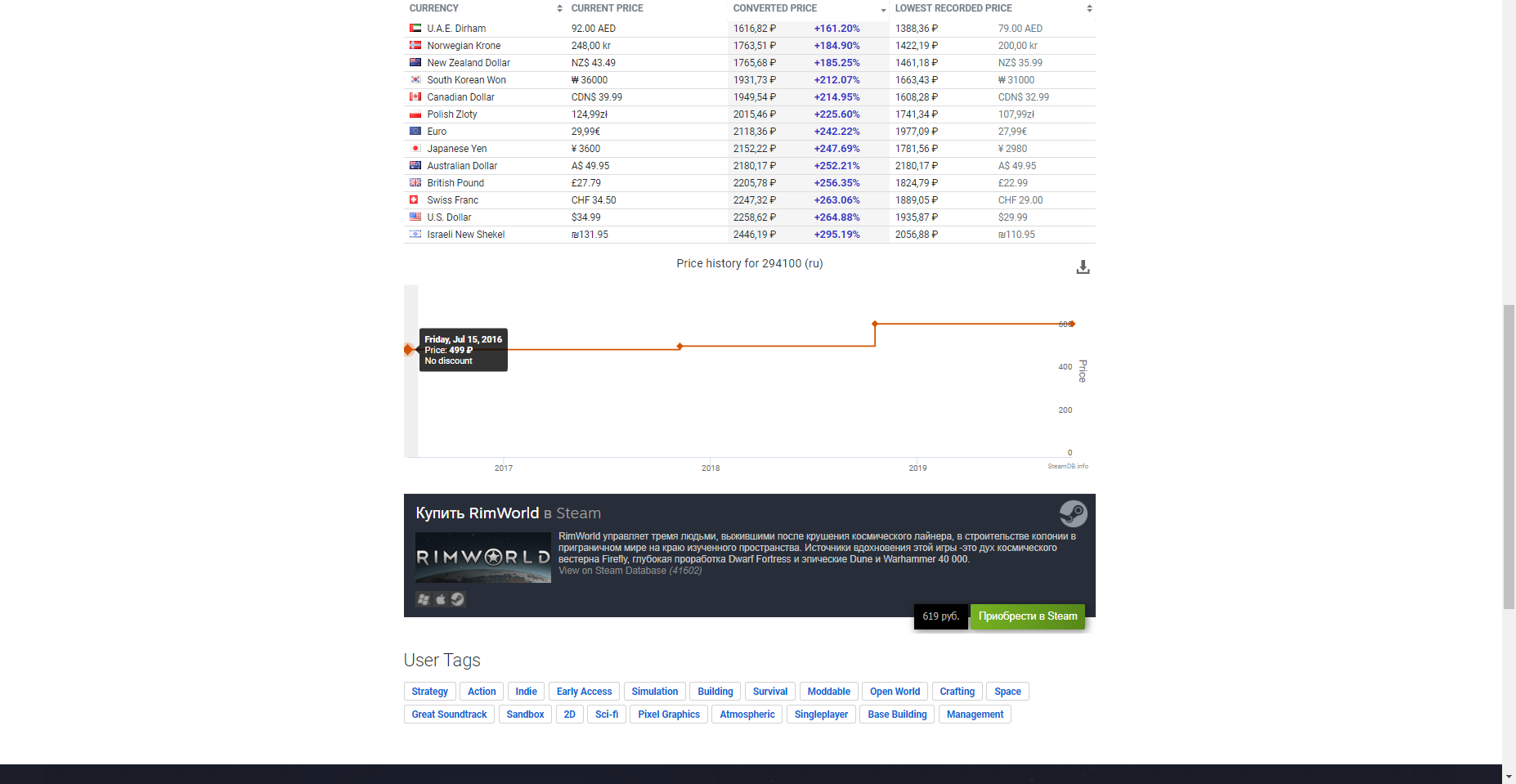Screen dimensions: 1516x784
Task: Click the Windows platform icon
Action: pyautogui.click(x=424, y=599)
